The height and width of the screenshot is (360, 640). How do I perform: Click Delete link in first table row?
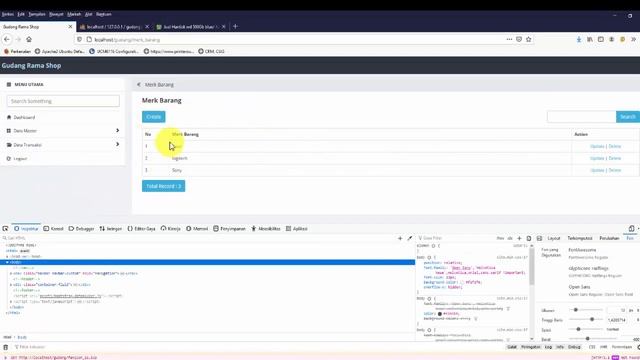pyautogui.click(x=615, y=147)
